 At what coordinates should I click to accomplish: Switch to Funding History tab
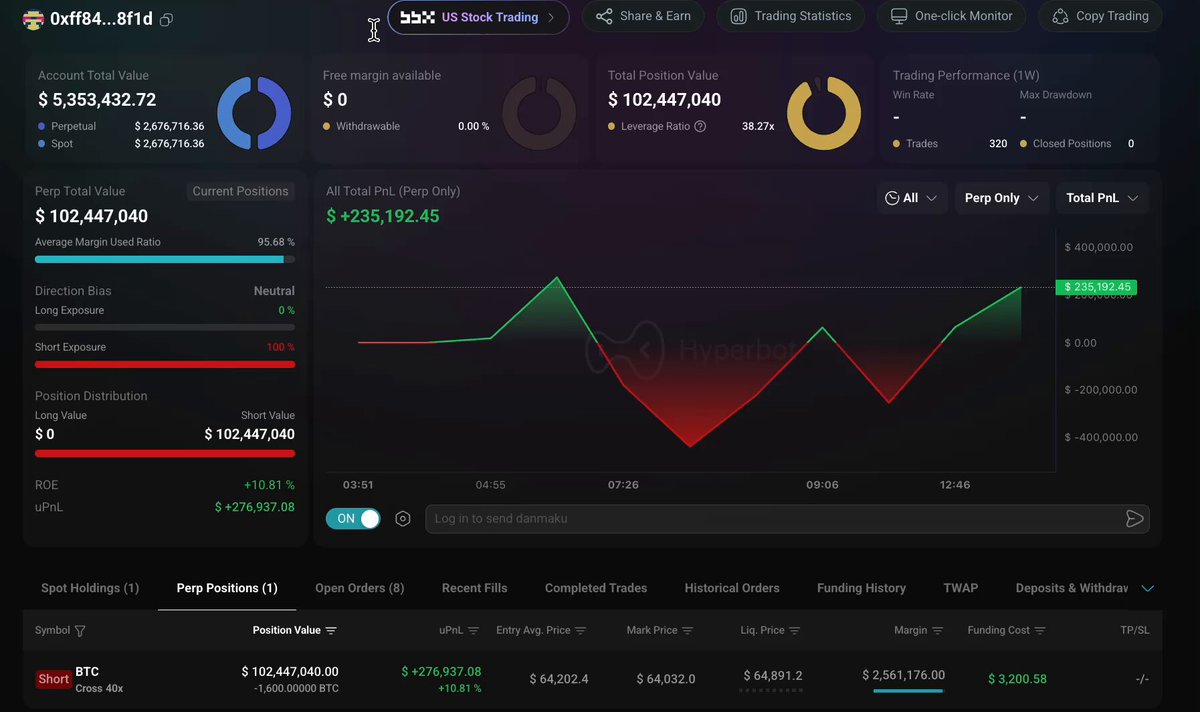click(861, 588)
